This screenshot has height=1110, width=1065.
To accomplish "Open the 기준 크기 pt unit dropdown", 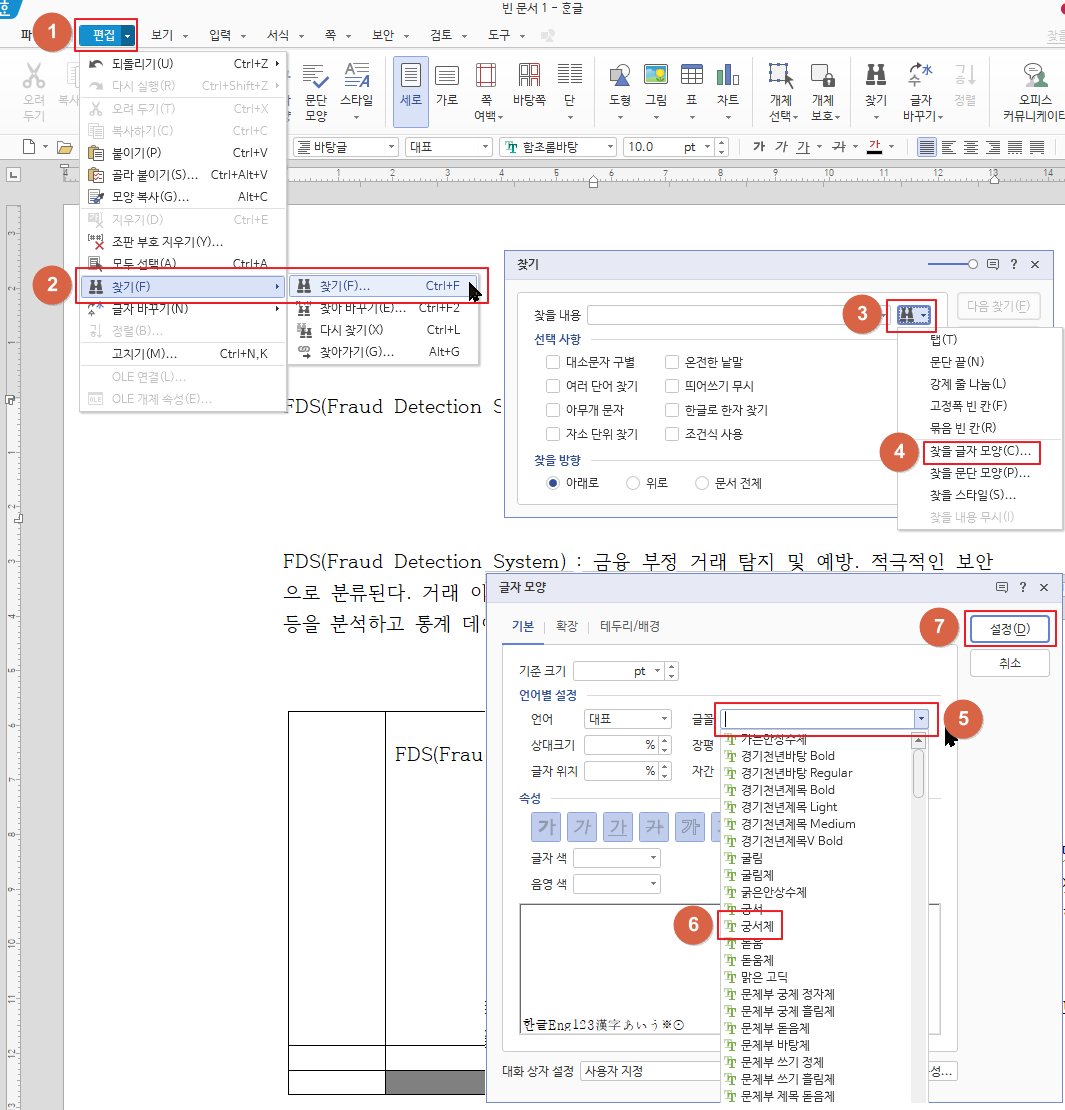I will (x=658, y=670).
